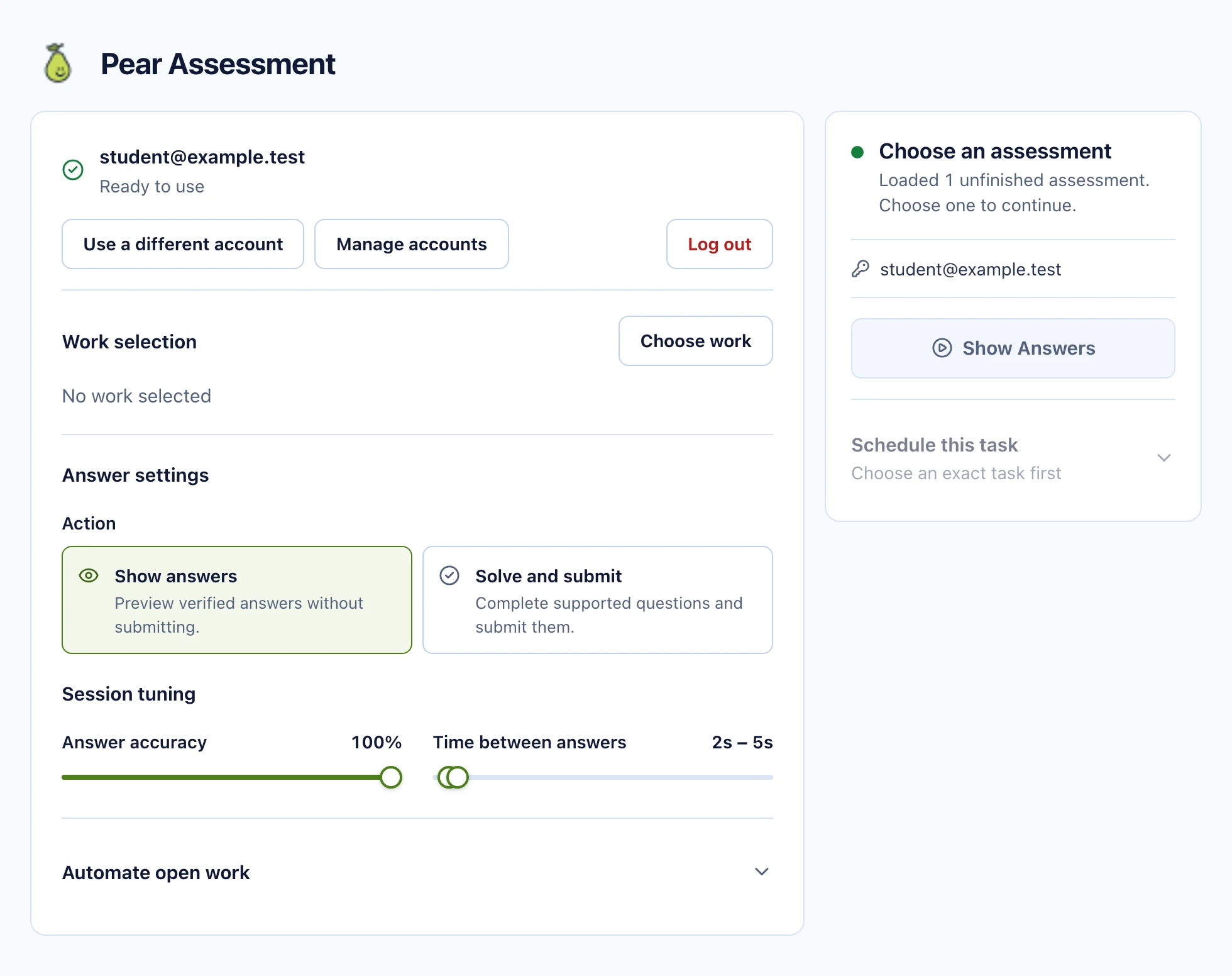Screen dimensions: 1232x976
Task: Click the pear logo icon
Action: [57, 64]
